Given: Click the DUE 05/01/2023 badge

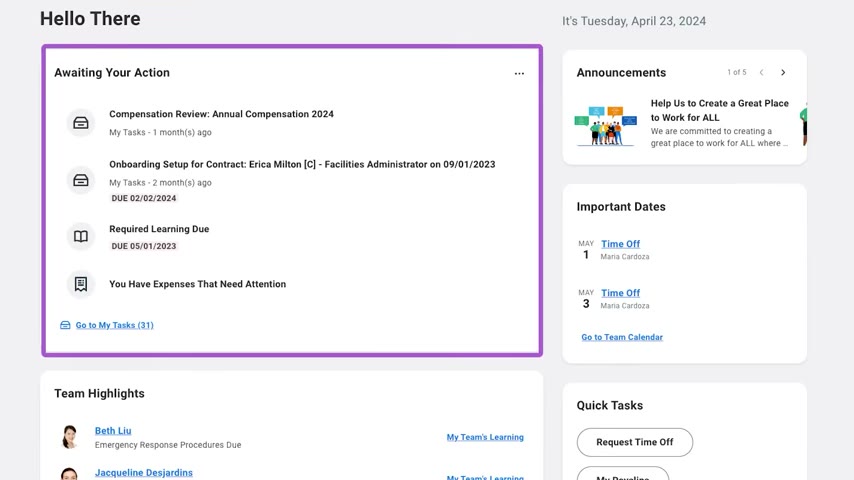Looking at the screenshot, I should pos(144,246).
